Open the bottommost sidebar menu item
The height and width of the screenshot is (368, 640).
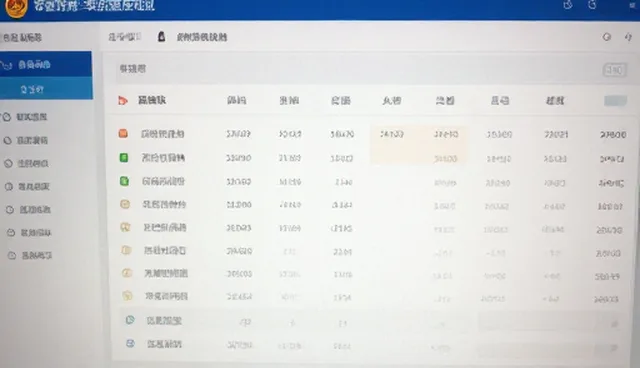point(30,255)
